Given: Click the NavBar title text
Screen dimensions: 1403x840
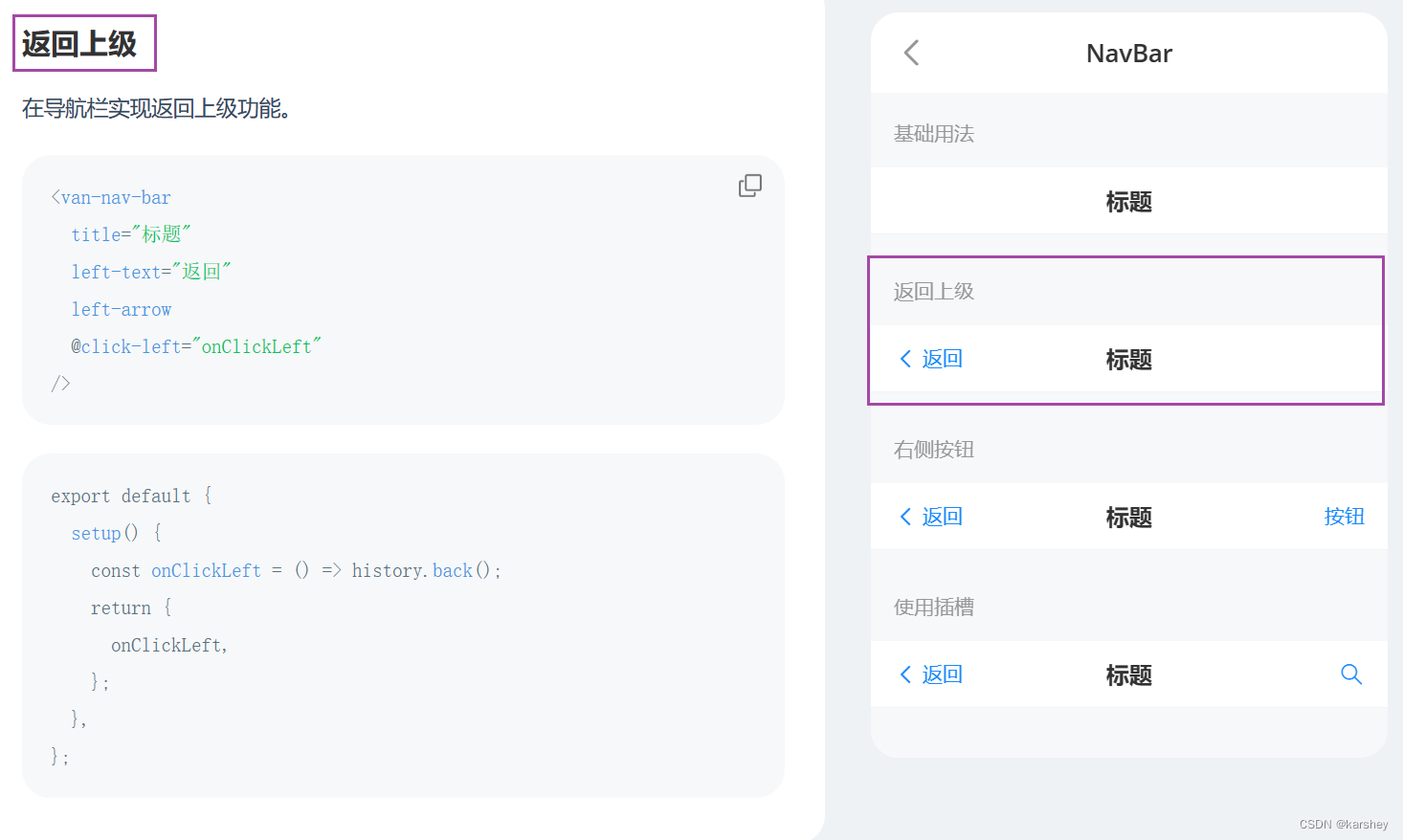Looking at the screenshot, I should point(1129,54).
